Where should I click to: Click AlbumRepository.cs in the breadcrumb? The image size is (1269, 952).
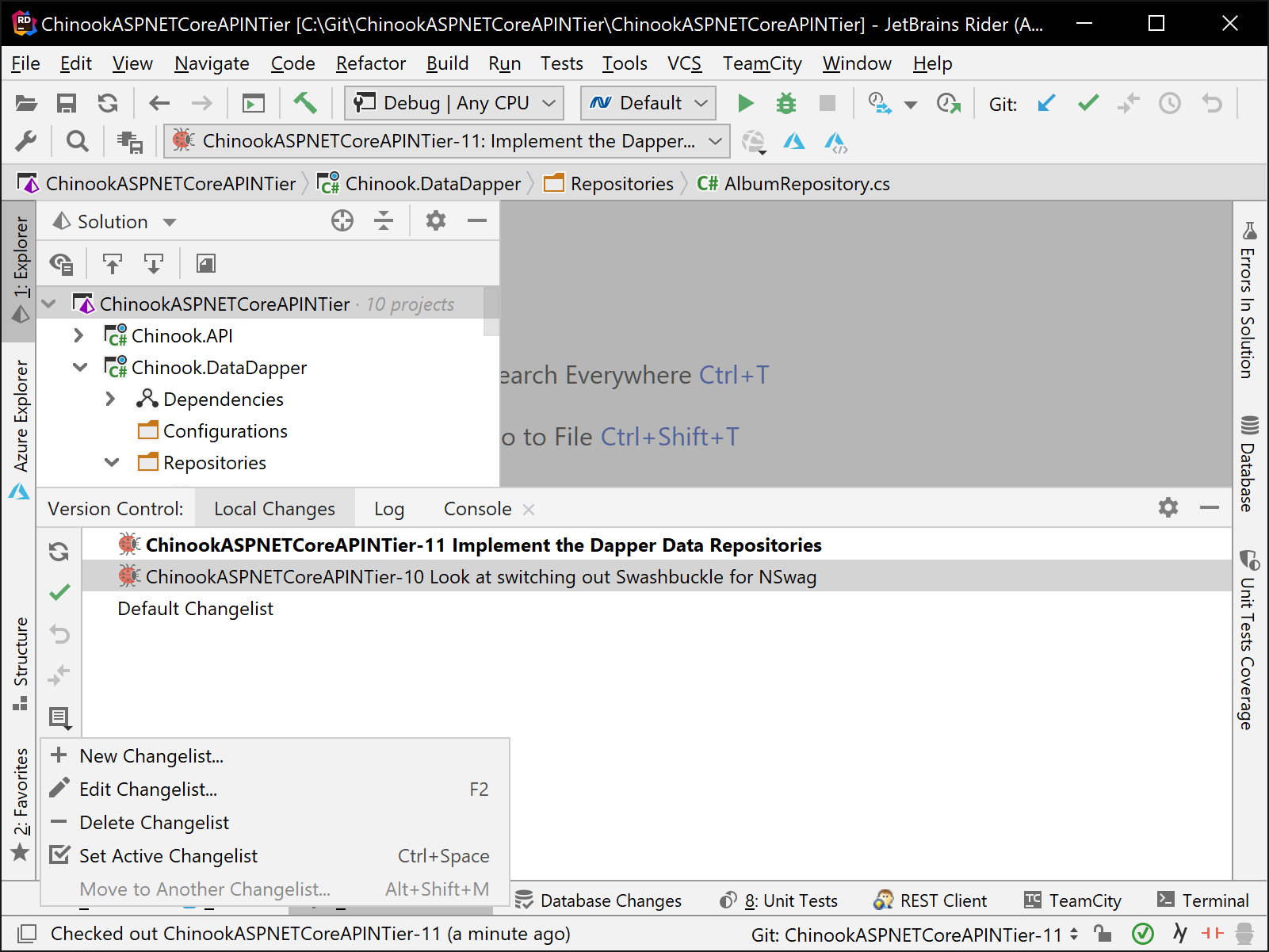793,184
